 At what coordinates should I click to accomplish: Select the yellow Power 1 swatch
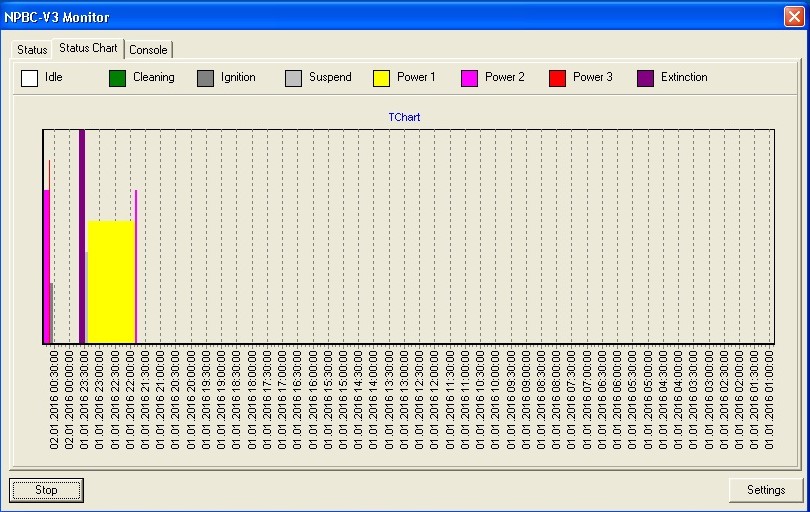[382, 78]
